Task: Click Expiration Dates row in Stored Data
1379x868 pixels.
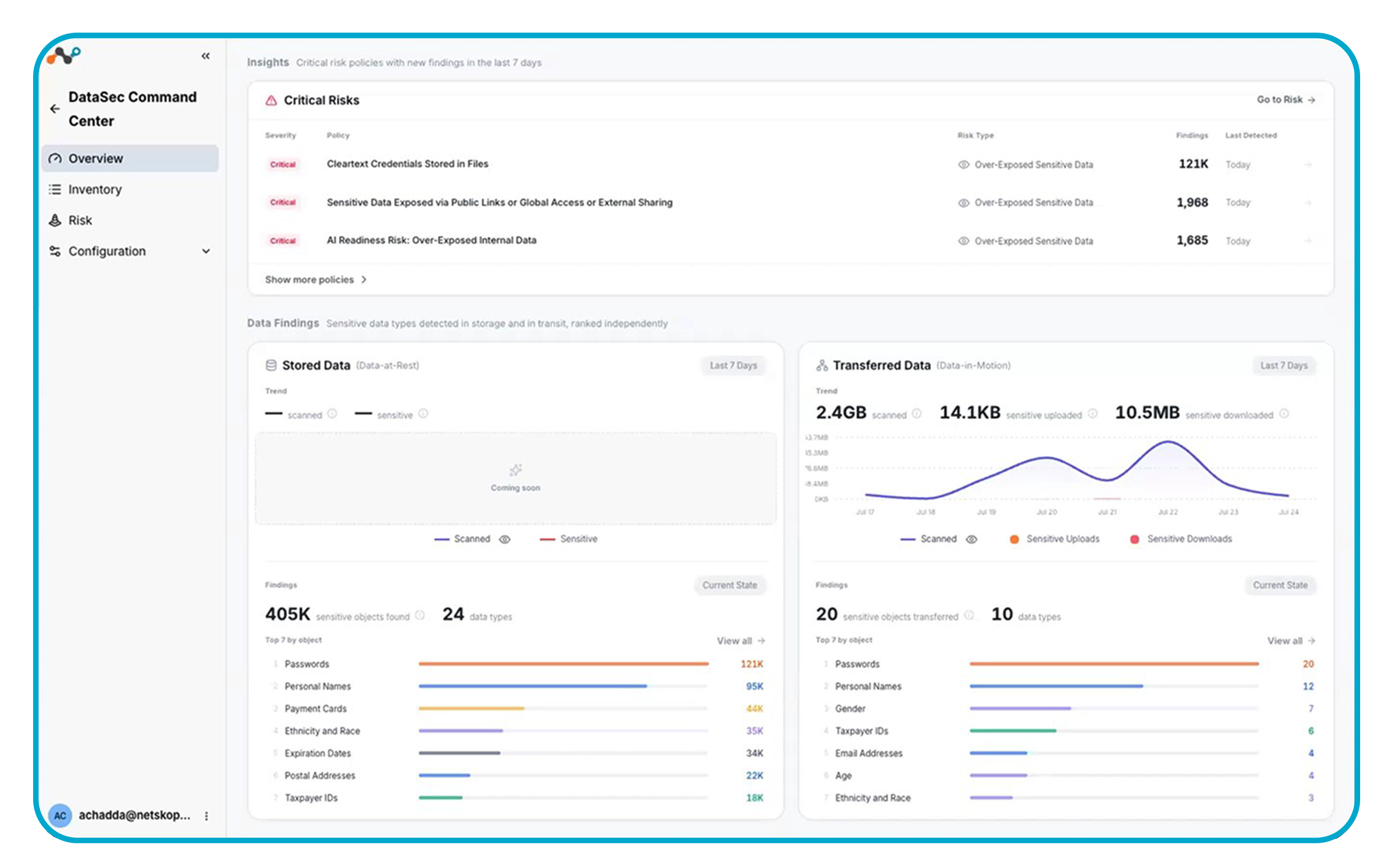Action: coord(515,754)
